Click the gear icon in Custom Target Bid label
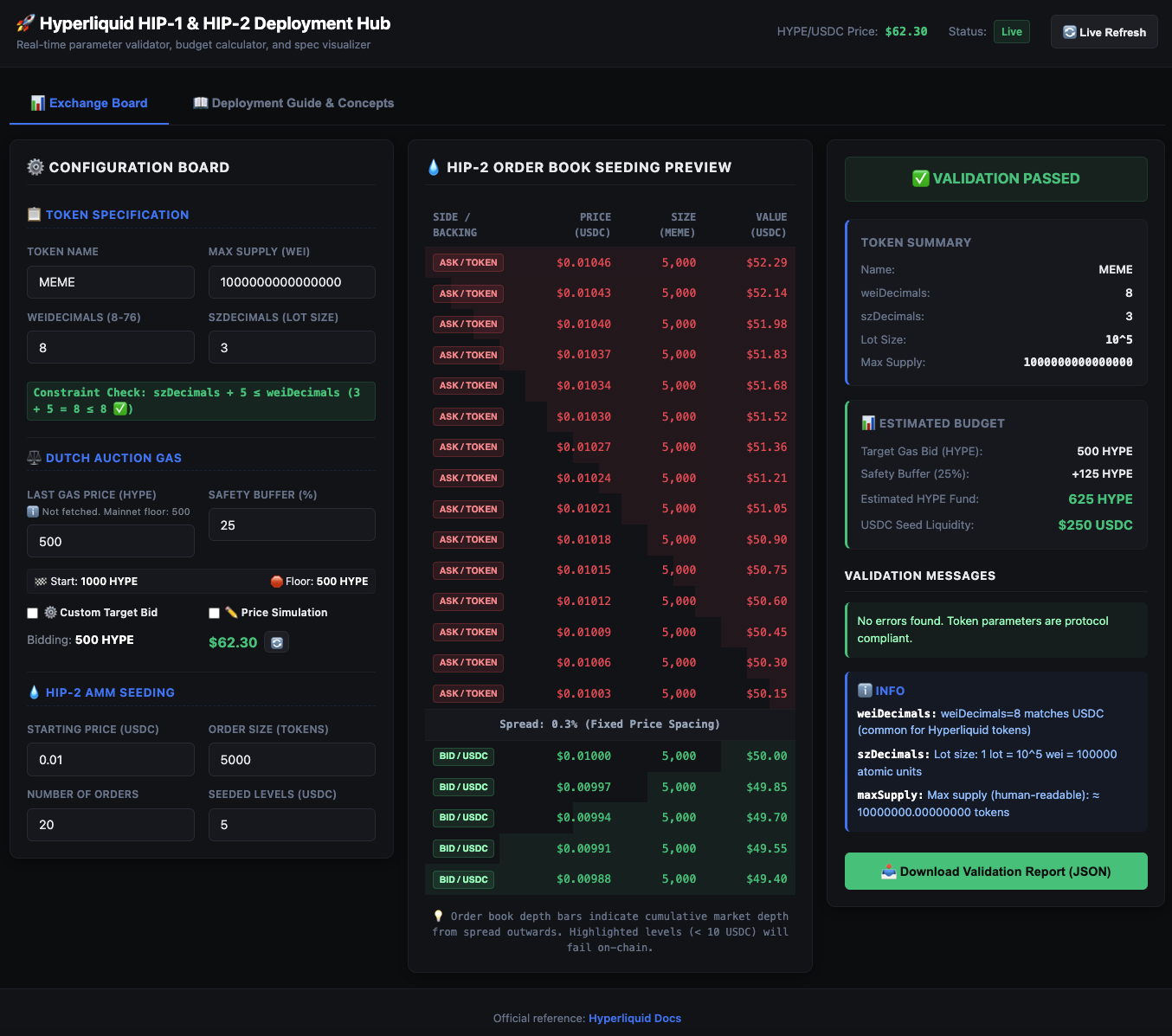Viewport: 1172px width, 1036px height. [x=51, y=612]
